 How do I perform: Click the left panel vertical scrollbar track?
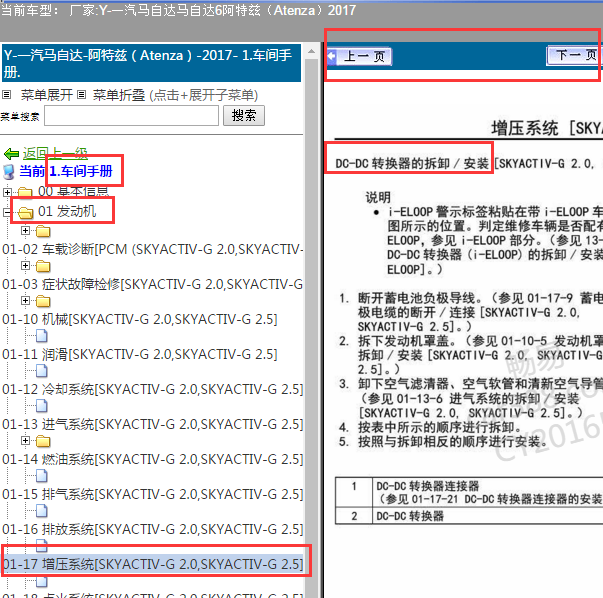pos(311,327)
